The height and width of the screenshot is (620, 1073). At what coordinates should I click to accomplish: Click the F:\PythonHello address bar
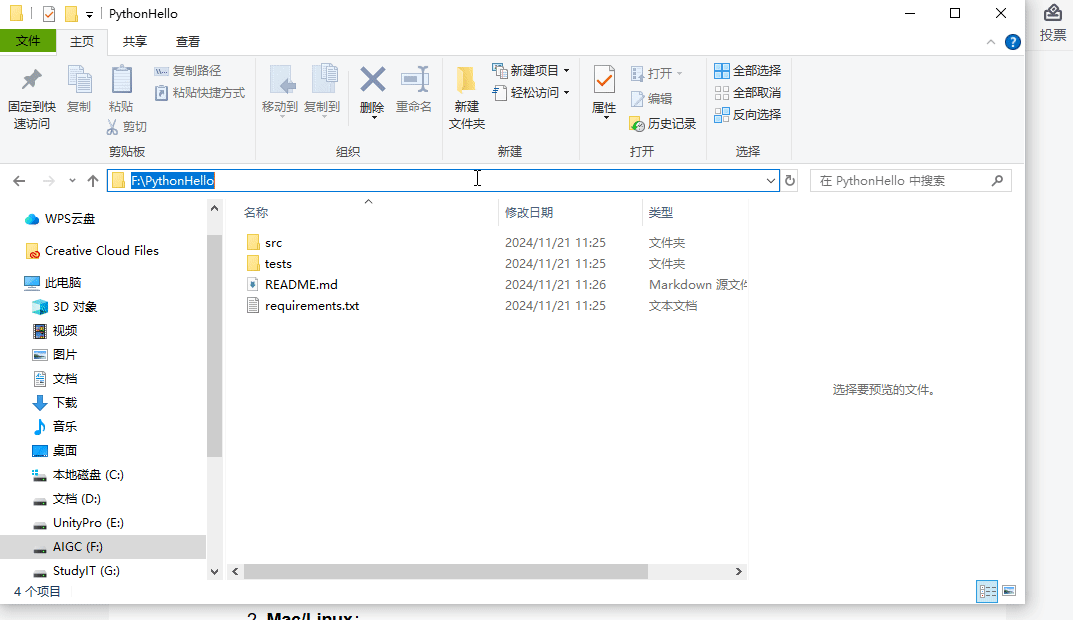[443, 181]
